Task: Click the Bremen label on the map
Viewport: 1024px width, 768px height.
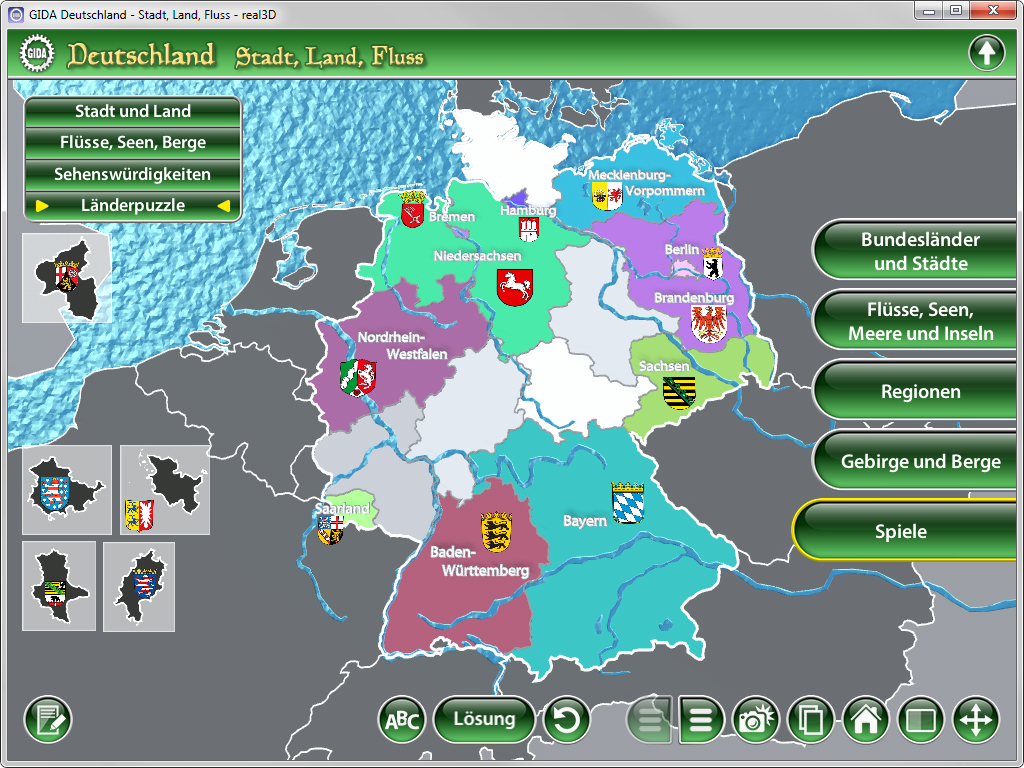Action: [x=452, y=217]
